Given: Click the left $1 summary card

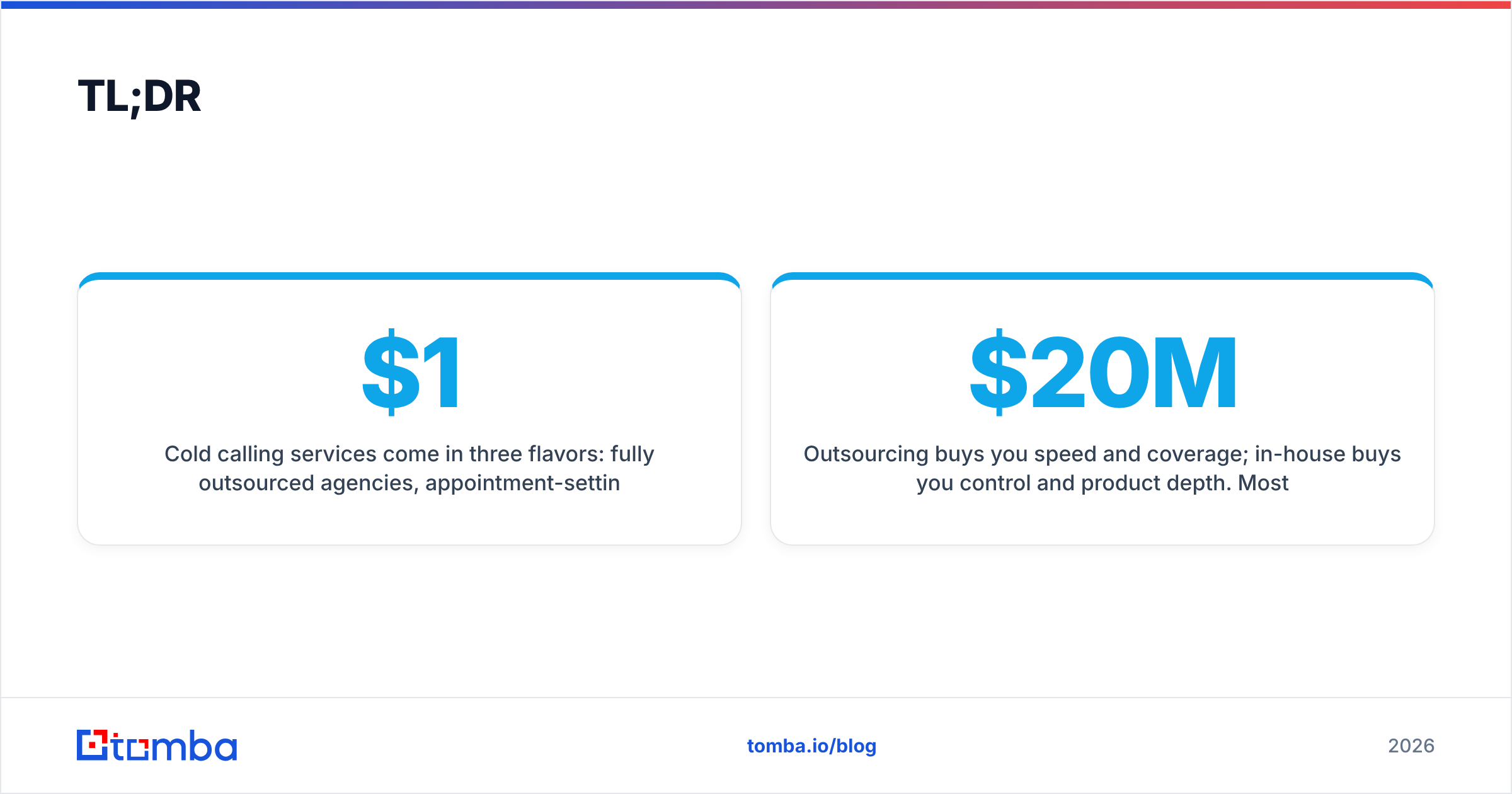Looking at the screenshot, I should (x=409, y=409).
